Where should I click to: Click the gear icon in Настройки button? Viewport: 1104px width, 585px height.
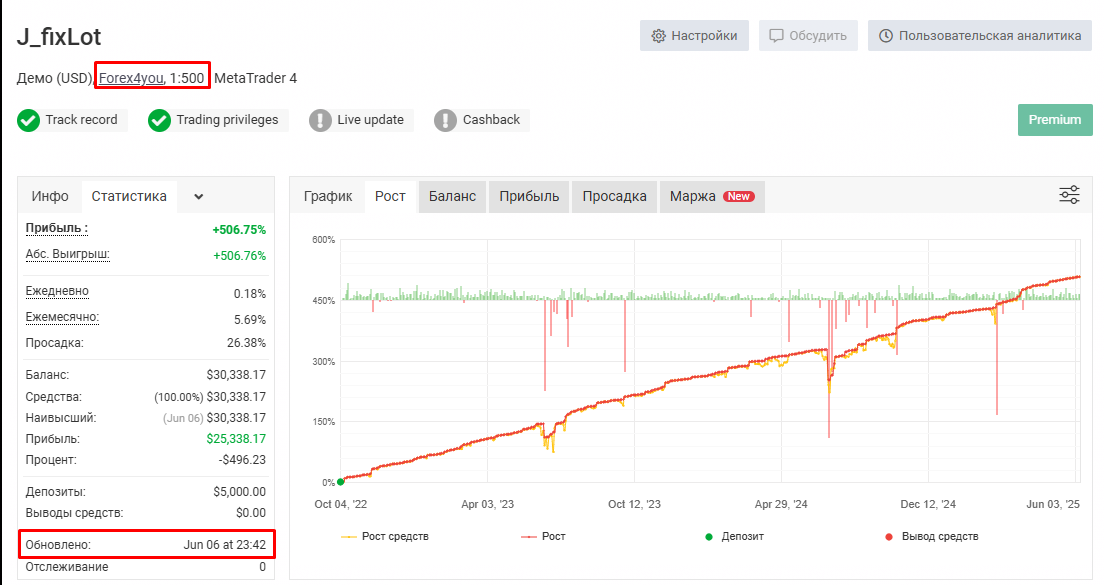(658, 36)
